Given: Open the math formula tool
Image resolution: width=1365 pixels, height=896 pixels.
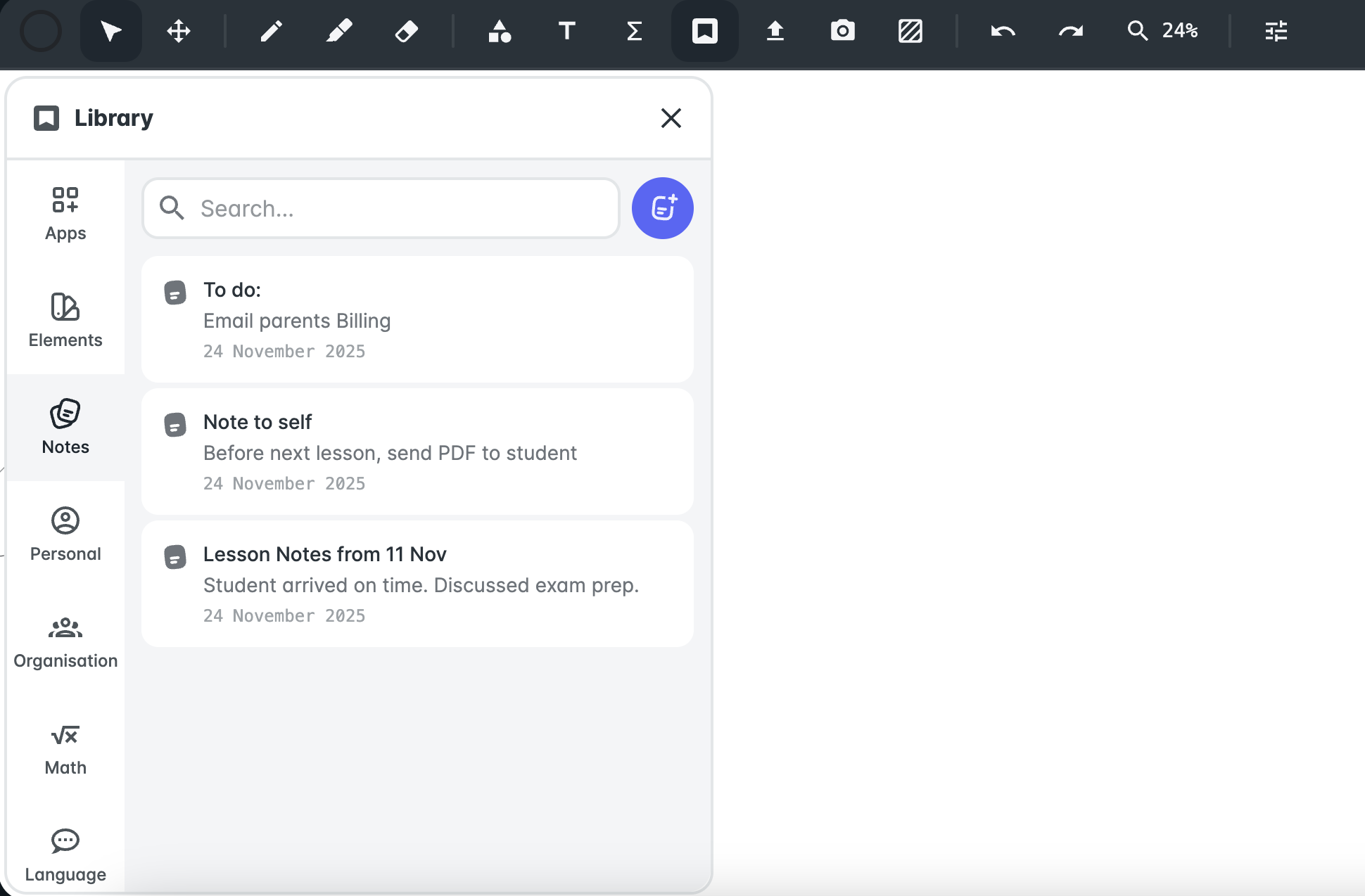Looking at the screenshot, I should [634, 31].
